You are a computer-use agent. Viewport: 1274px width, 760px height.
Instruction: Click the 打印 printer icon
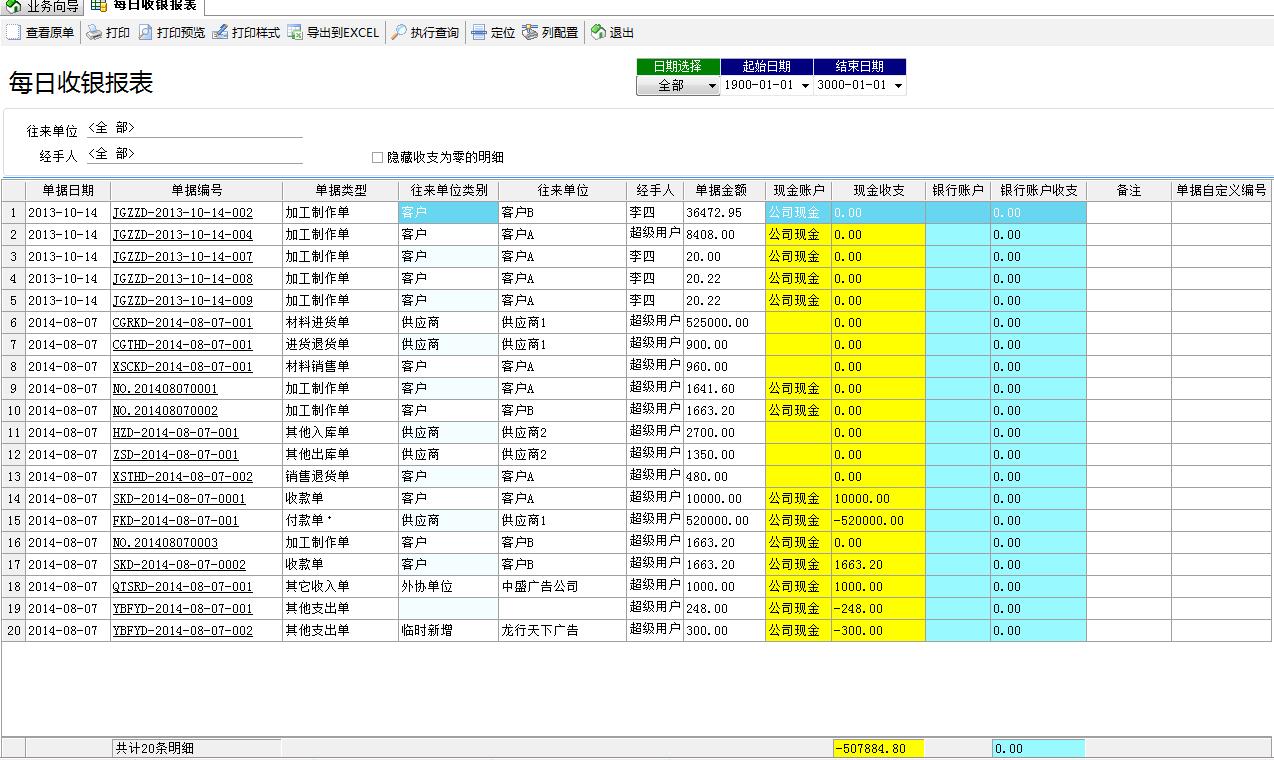pyautogui.click(x=94, y=33)
